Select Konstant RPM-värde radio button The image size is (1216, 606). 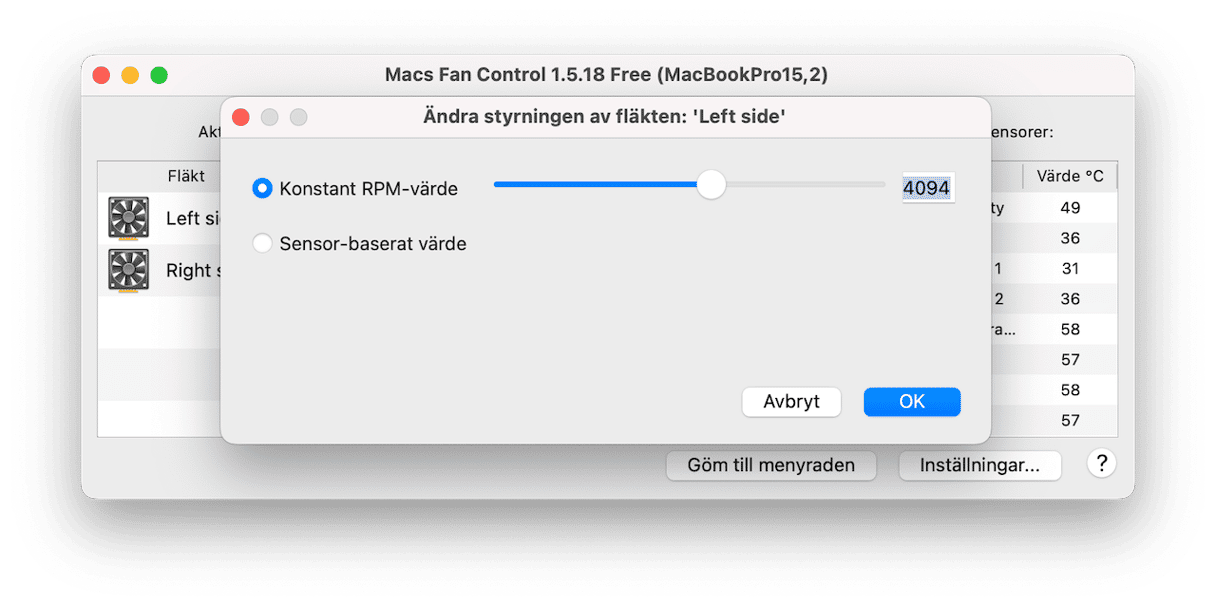click(x=262, y=188)
